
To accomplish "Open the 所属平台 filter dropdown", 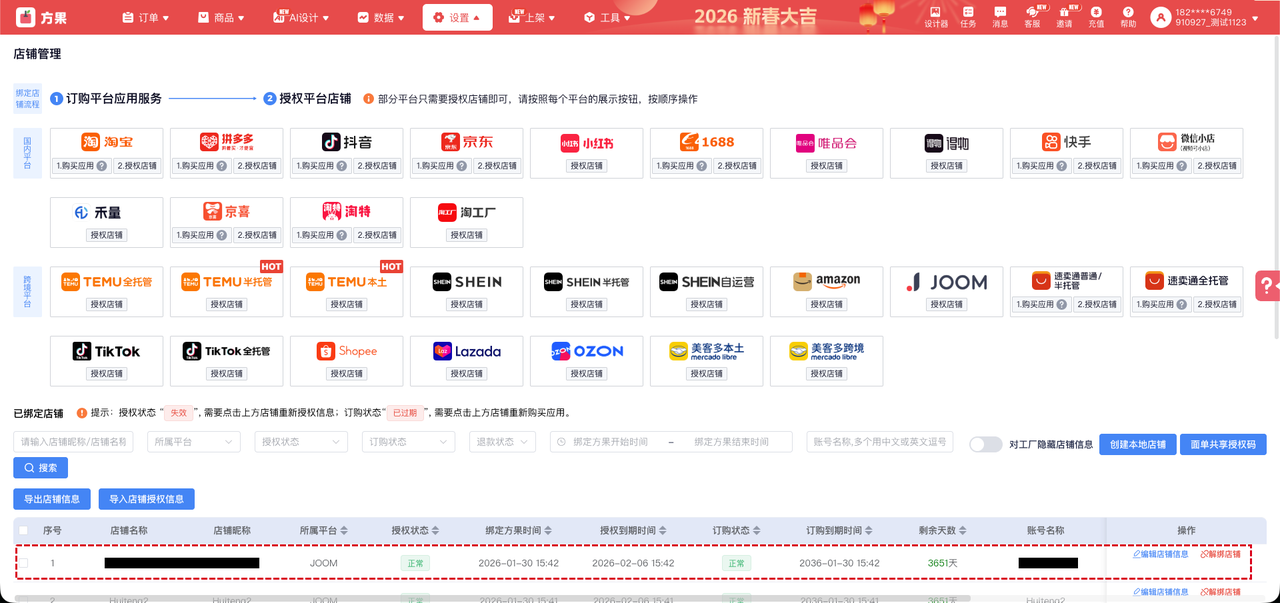I will (x=194, y=442).
